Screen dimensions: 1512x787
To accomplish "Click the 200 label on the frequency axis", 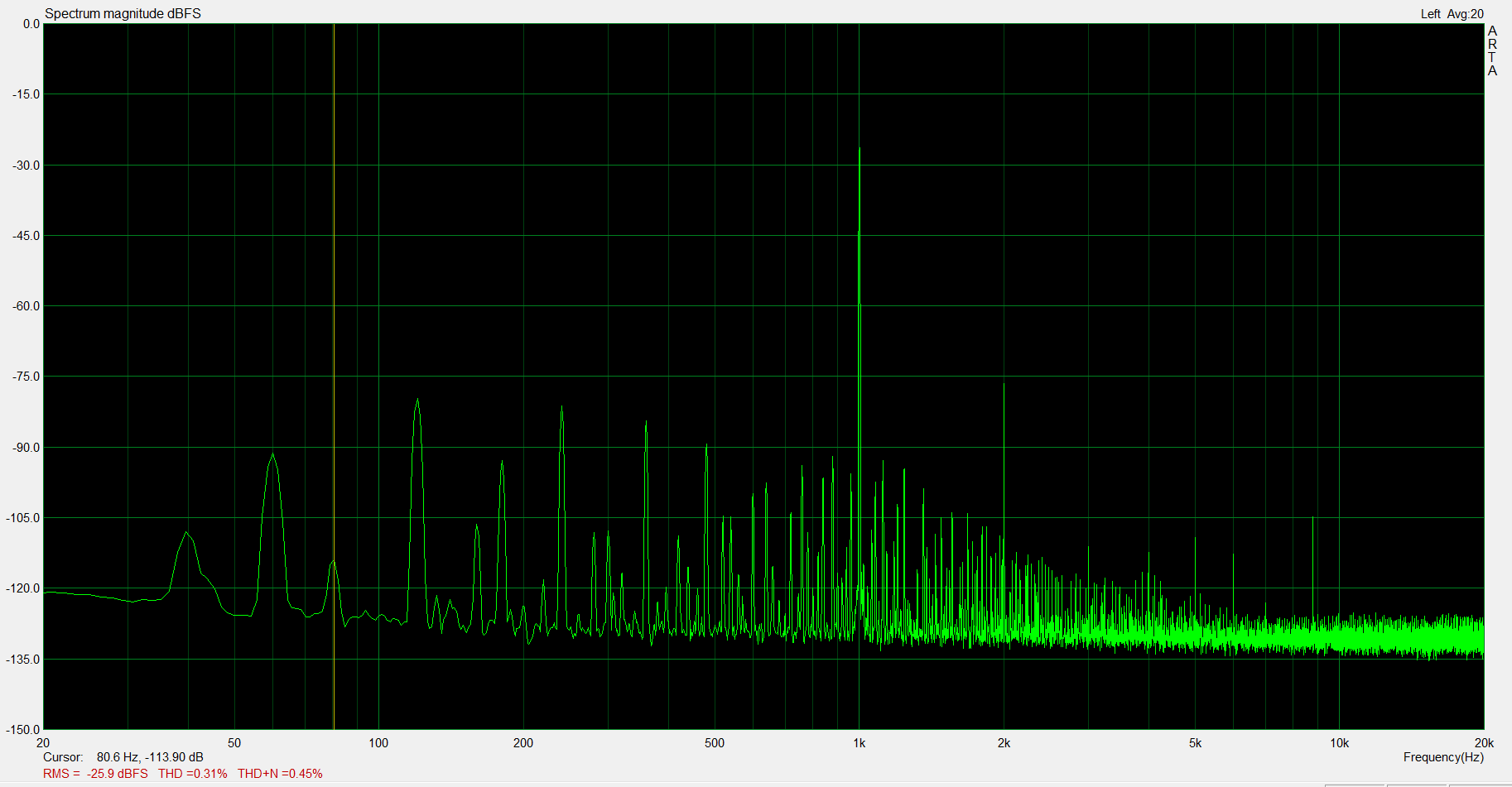I will click(523, 743).
